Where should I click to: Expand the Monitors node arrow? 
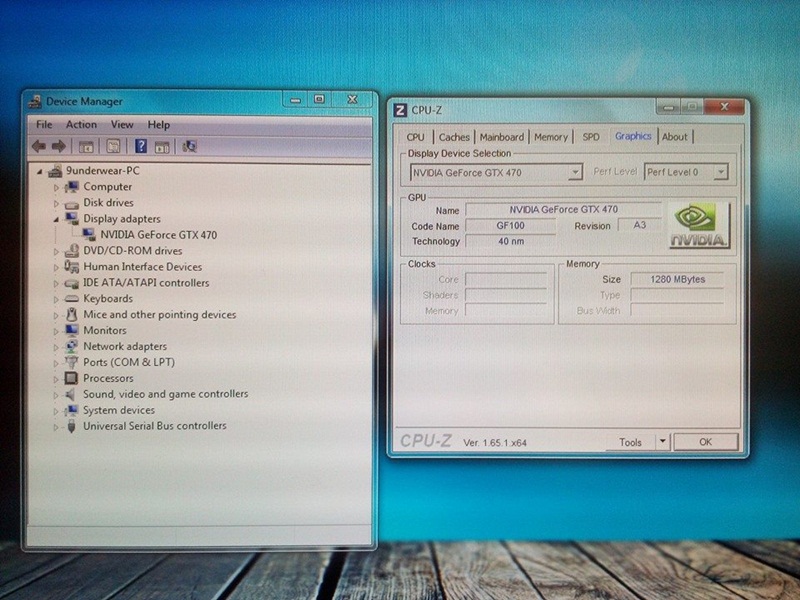pyautogui.click(x=56, y=331)
